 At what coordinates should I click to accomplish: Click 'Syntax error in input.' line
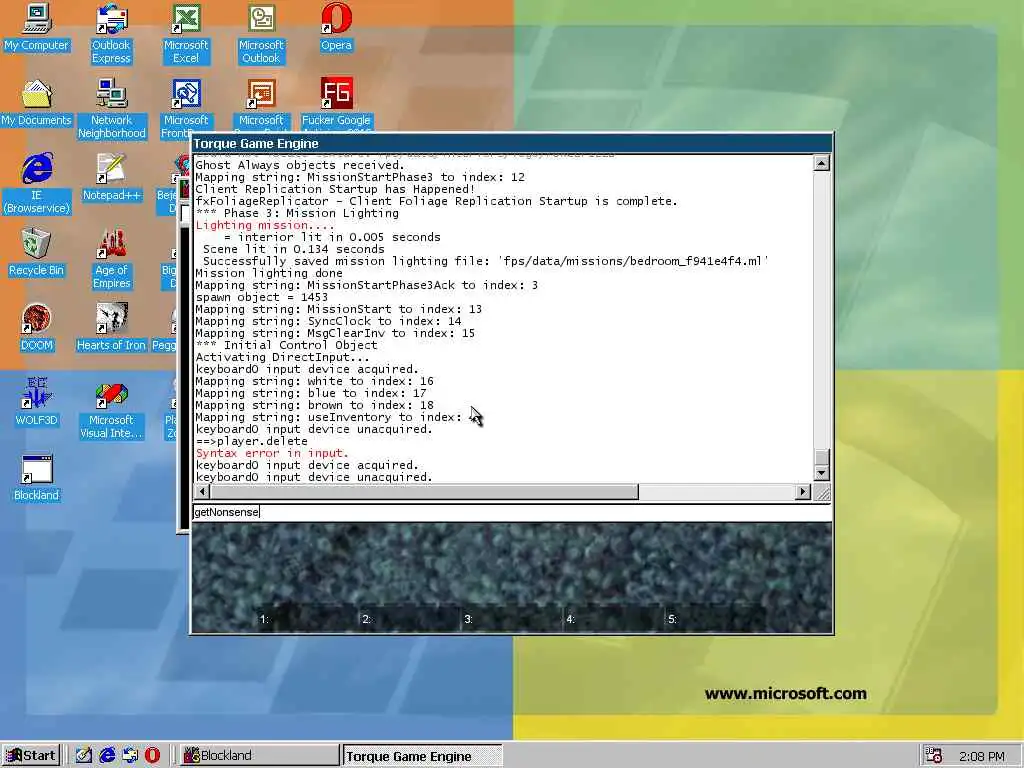click(272, 453)
